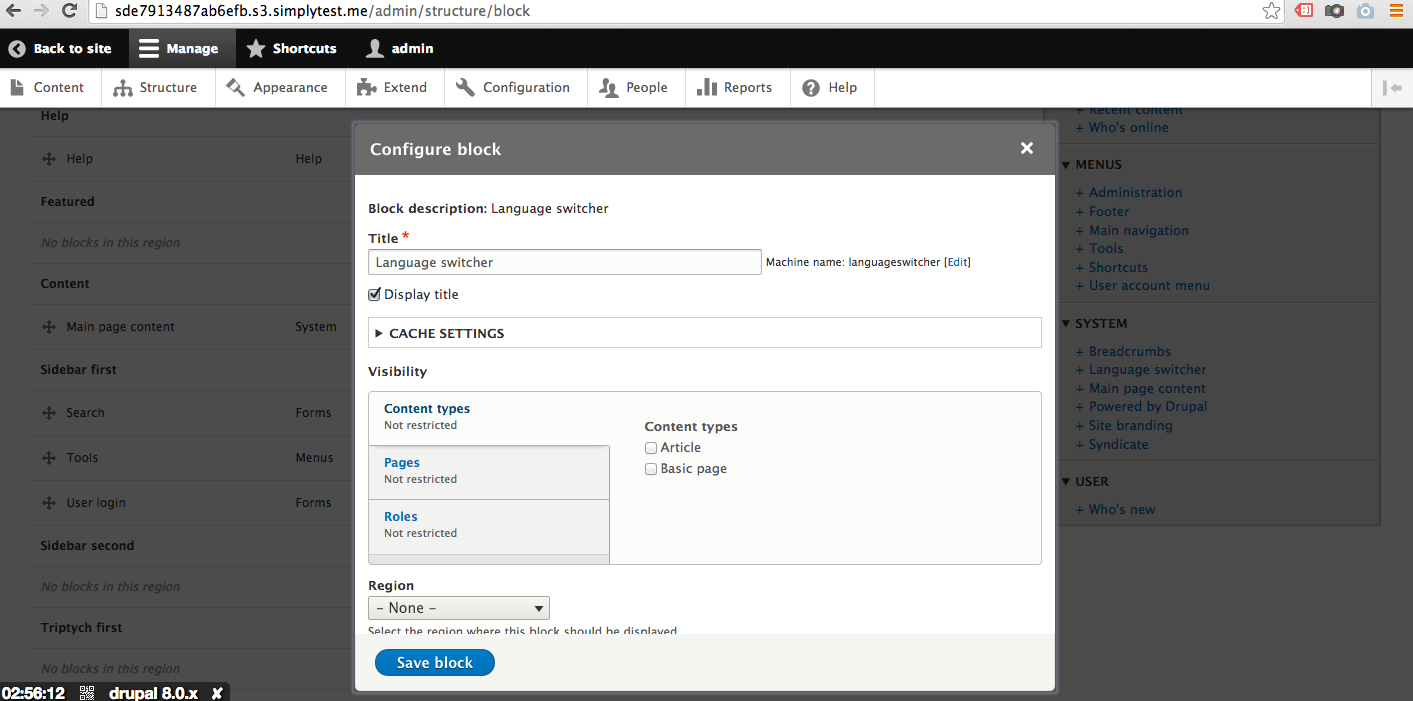Click the Syndicate link
The image size is (1413, 701).
(1118, 445)
